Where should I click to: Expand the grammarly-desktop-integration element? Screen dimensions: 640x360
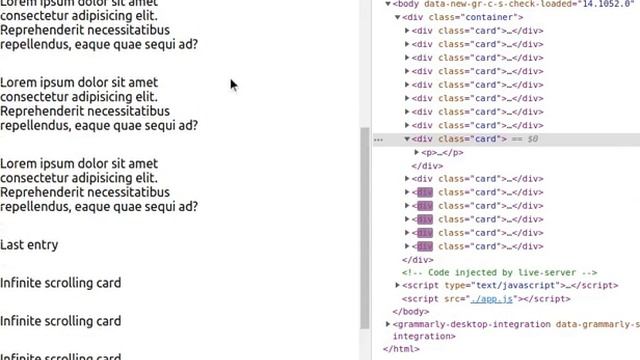pyautogui.click(x=388, y=324)
